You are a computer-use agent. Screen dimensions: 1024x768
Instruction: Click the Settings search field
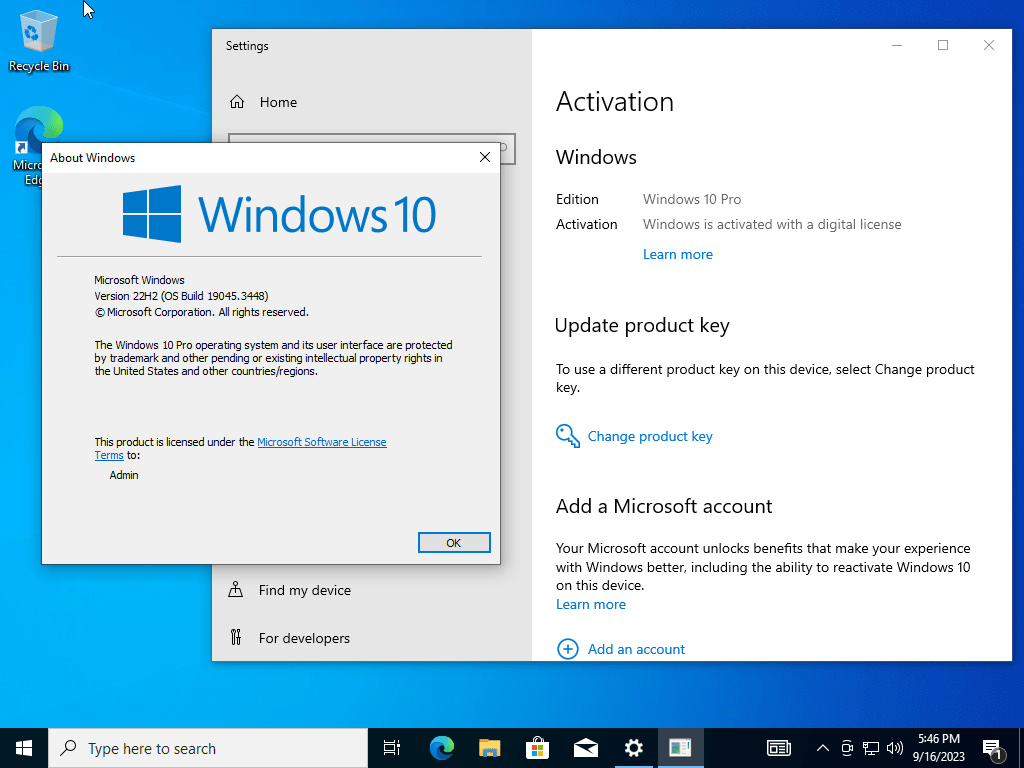click(x=507, y=149)
